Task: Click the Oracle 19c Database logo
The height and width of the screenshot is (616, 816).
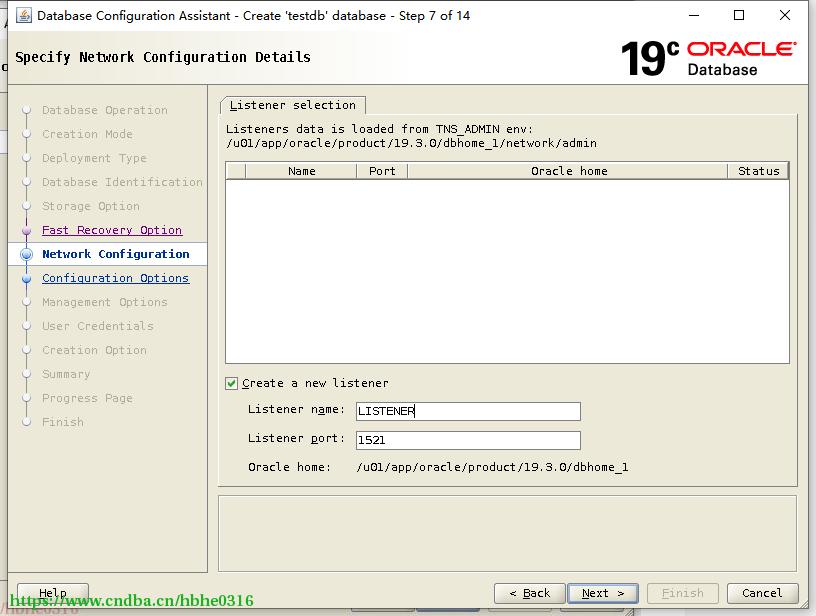Action: point(708,58)
